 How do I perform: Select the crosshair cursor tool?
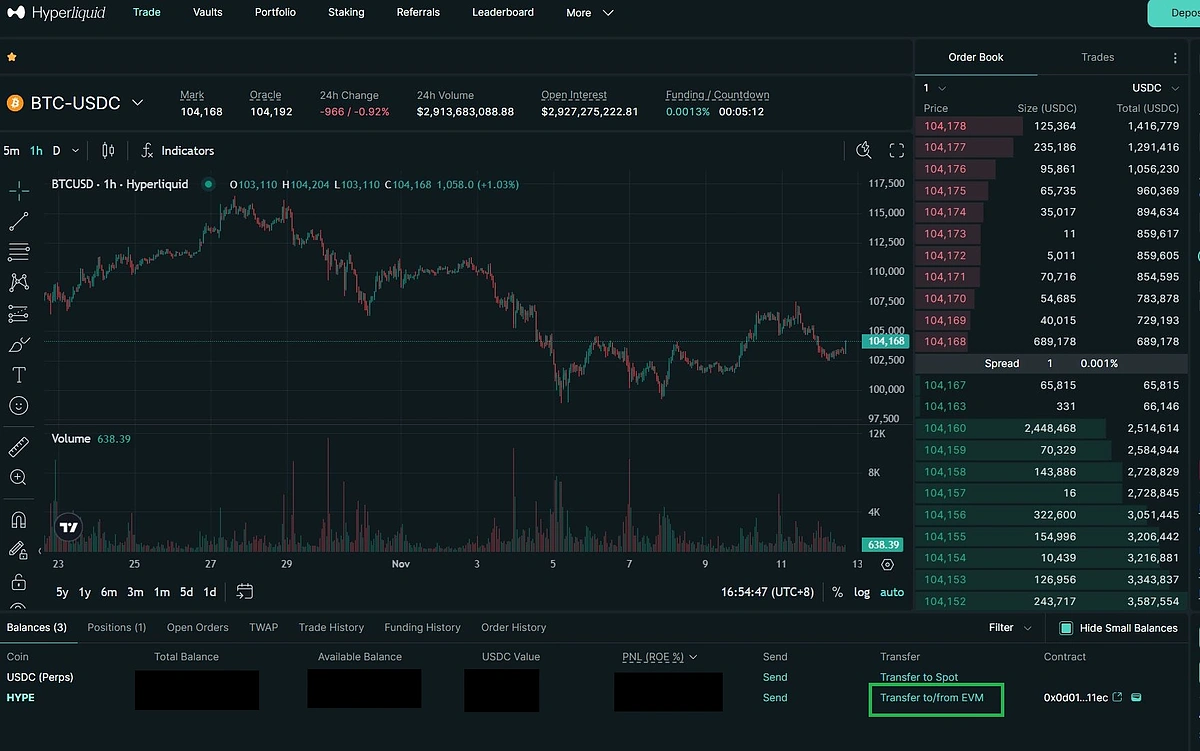(19, 190)
